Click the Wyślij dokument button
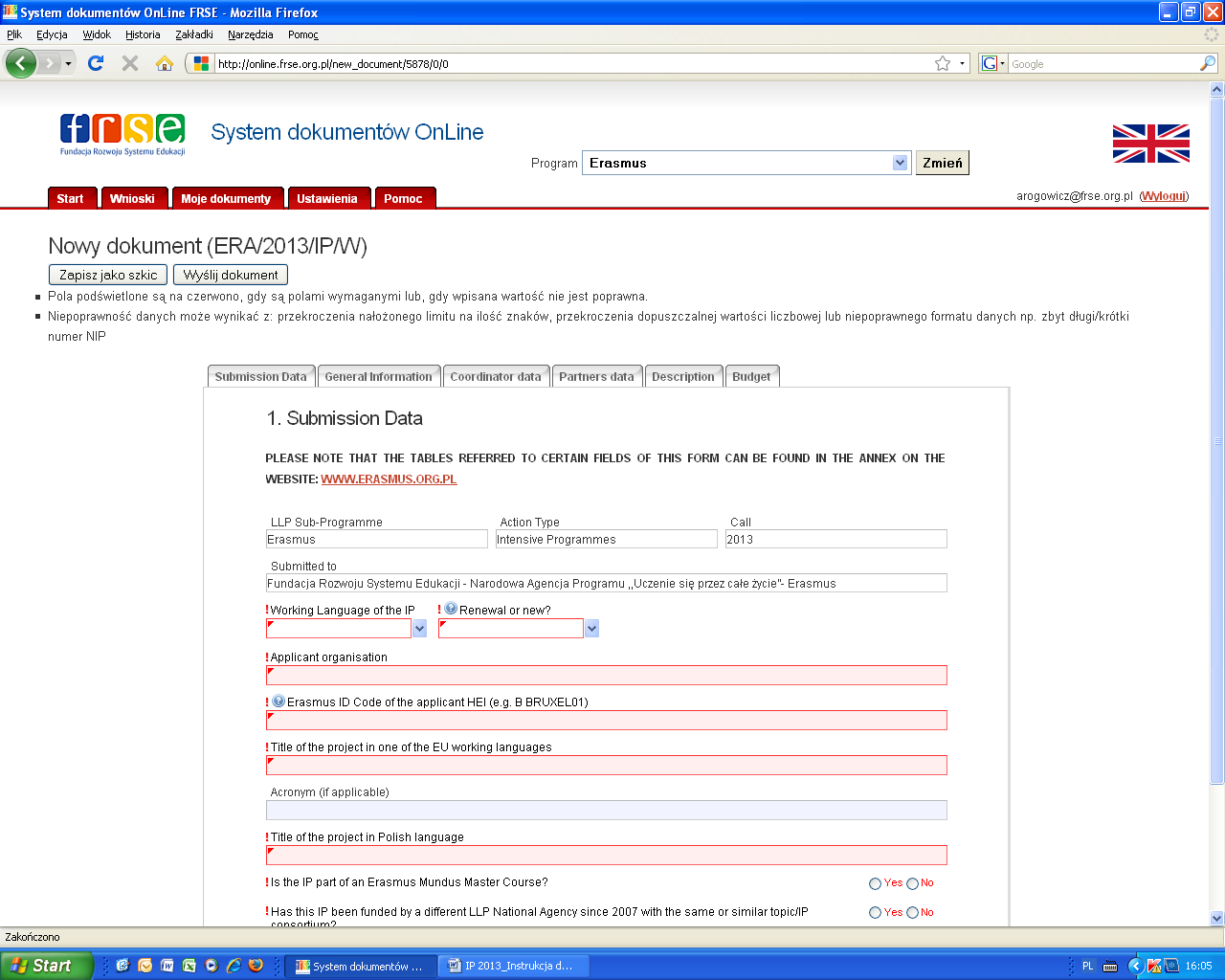The image size is (1225, 980). coord(231,275)
